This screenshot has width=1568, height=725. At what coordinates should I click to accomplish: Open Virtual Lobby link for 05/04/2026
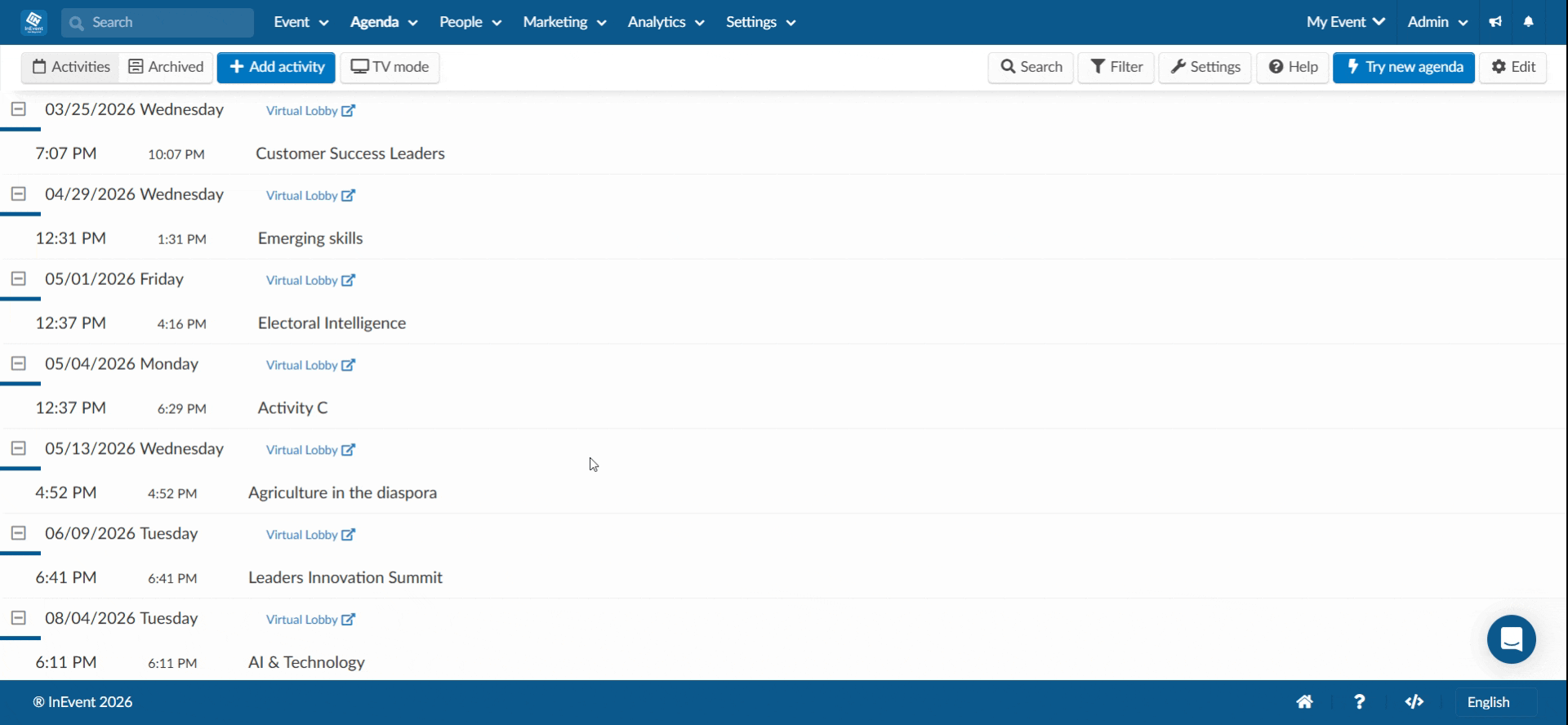pos(310,366)
